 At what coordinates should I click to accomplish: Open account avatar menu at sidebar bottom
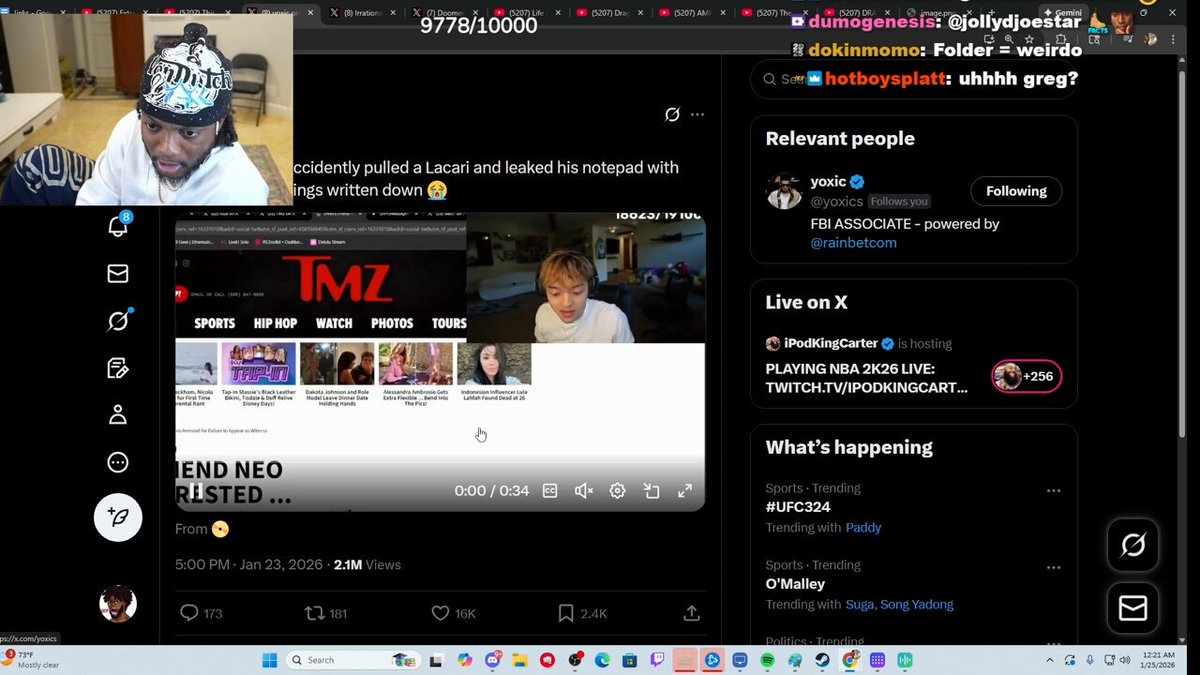click(x=118, y=604)
